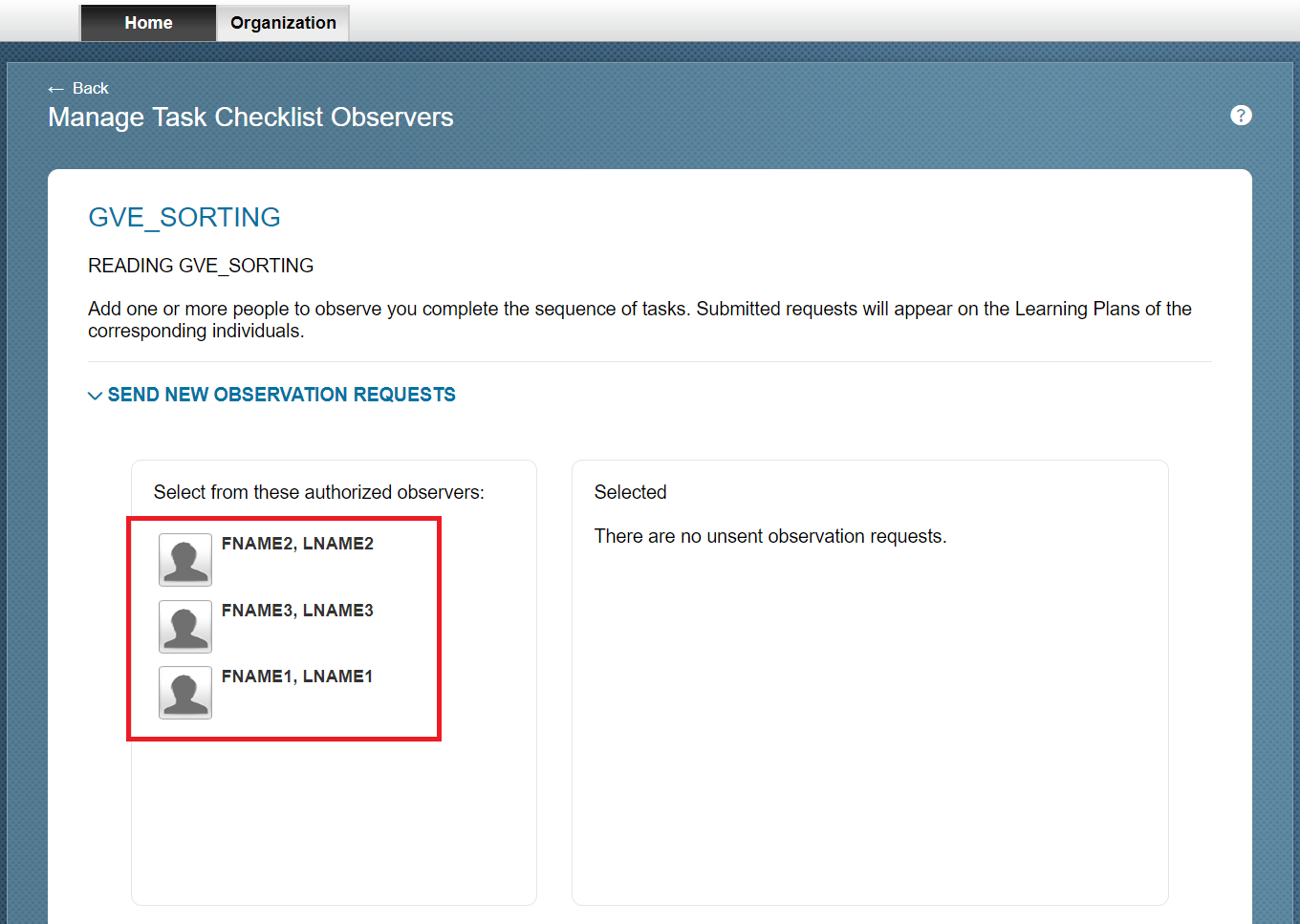This screenshot has width=1300, height=924.
Task: Click the no unsent observation requests message
Action: [x=770, y=536]
